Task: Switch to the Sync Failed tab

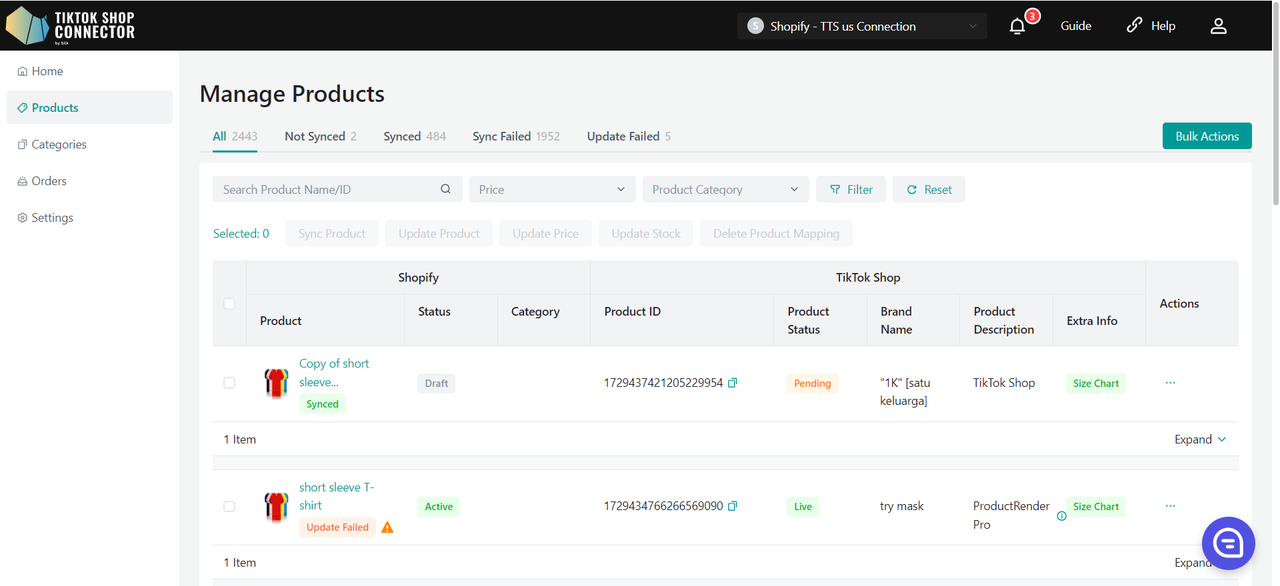Action: click(515, 136)
